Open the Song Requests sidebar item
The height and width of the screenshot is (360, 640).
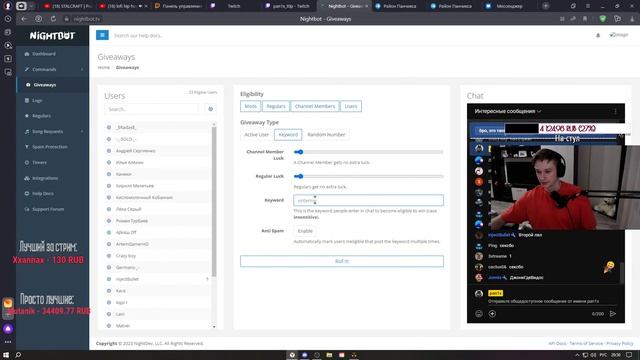click(47, 131)
